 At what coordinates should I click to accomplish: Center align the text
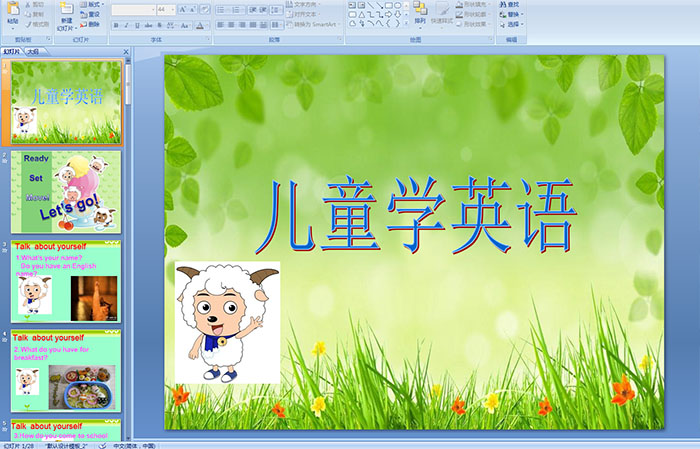point(231,25)
